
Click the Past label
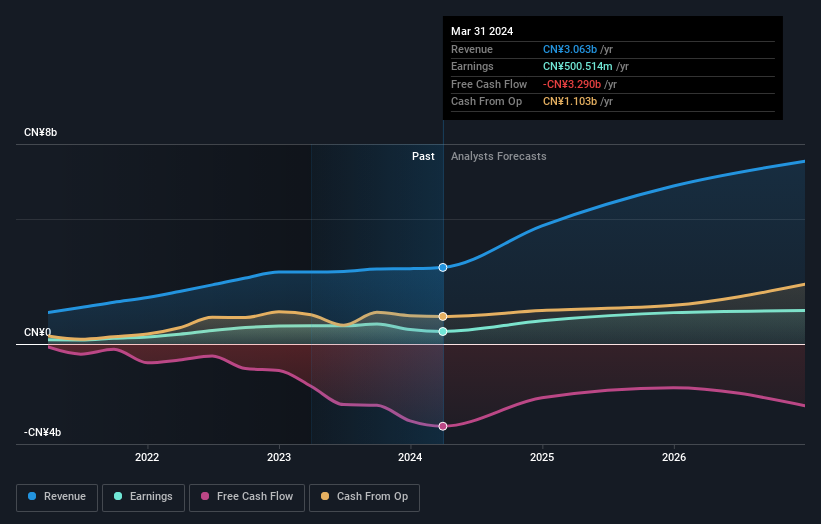click(x=423, y=156)
